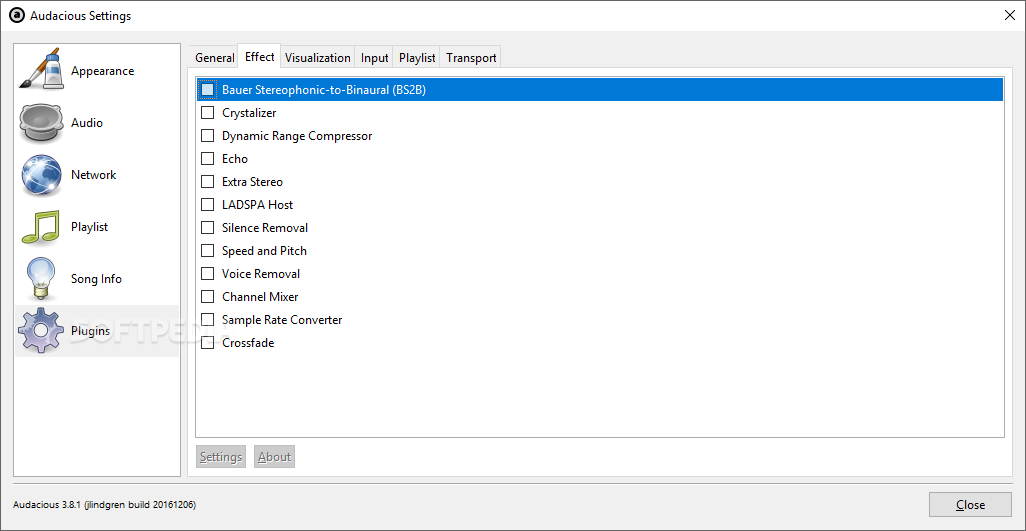The image size is (1026, 531).
Task: Click the Settings button
Action: [x=221, y=456]
